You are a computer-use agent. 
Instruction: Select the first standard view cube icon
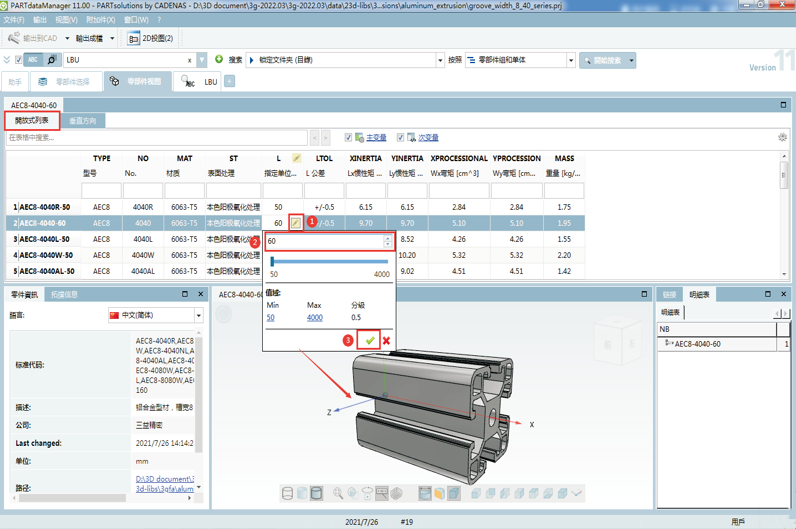476,493
